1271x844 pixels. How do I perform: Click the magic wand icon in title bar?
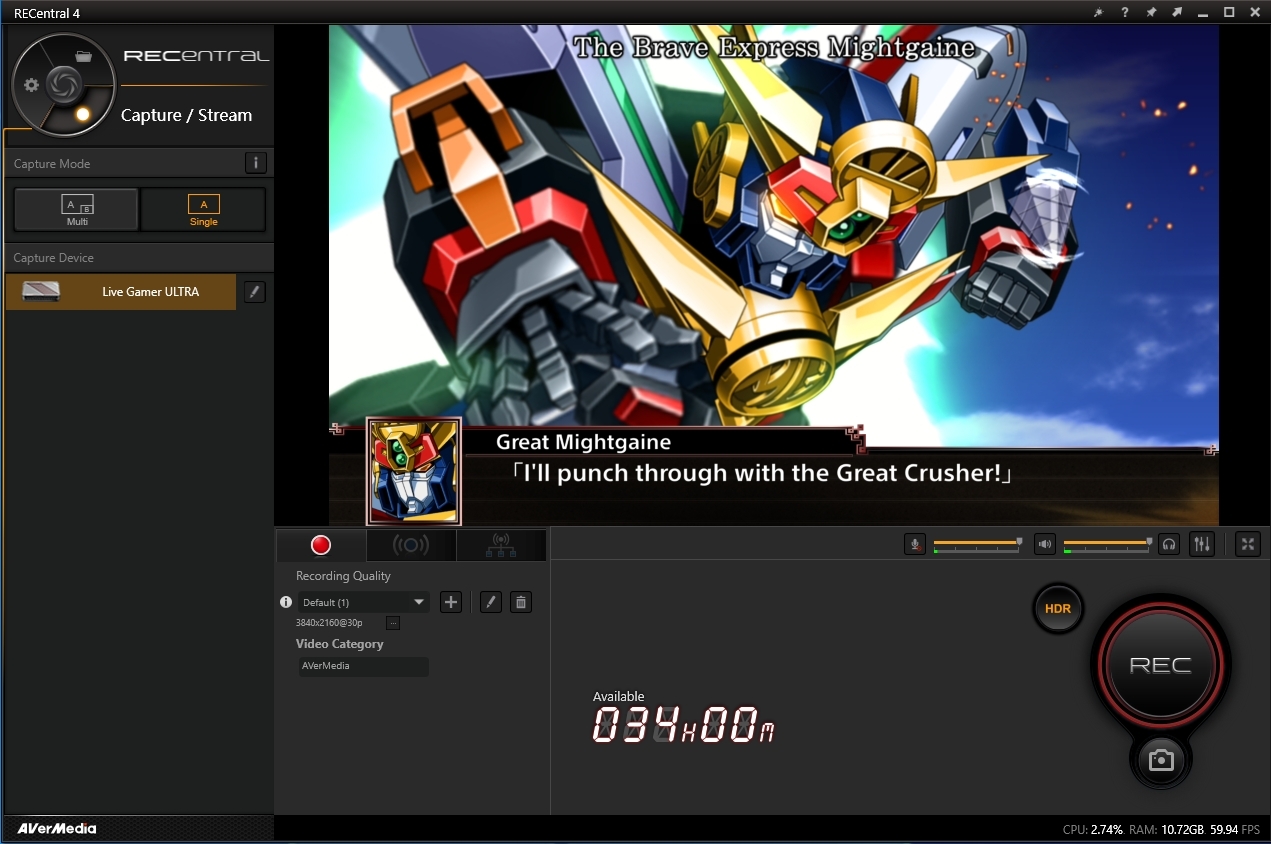(1099, 12)
